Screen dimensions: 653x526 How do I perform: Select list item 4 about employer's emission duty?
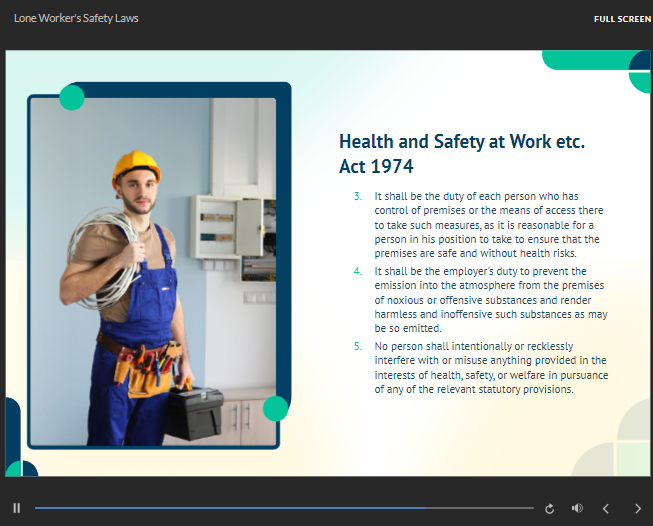[490, 299]
